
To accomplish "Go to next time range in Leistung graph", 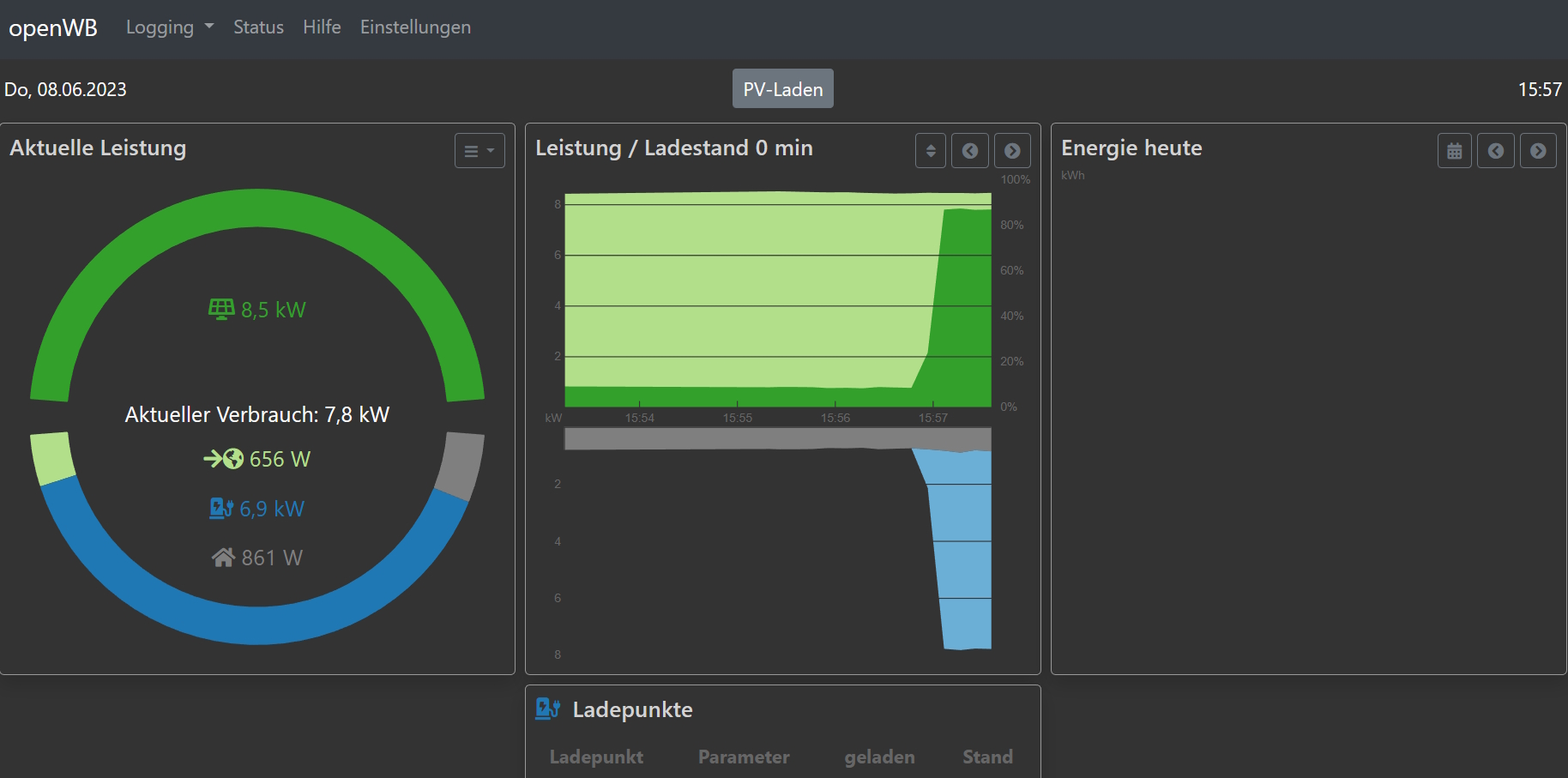I will [1012, 151].
